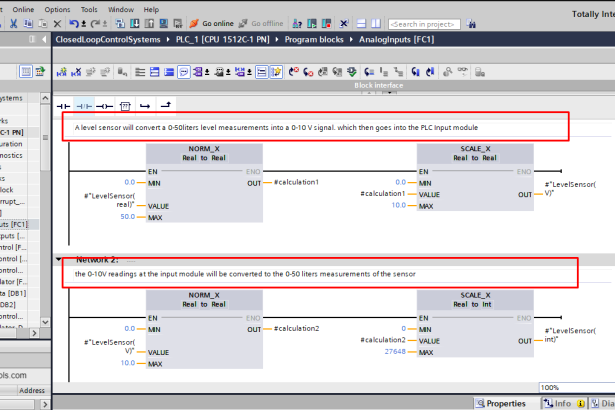Open the Options menu
Image resolution: width=615 pixels, height=410 pixels.
[x=57, y=9]
